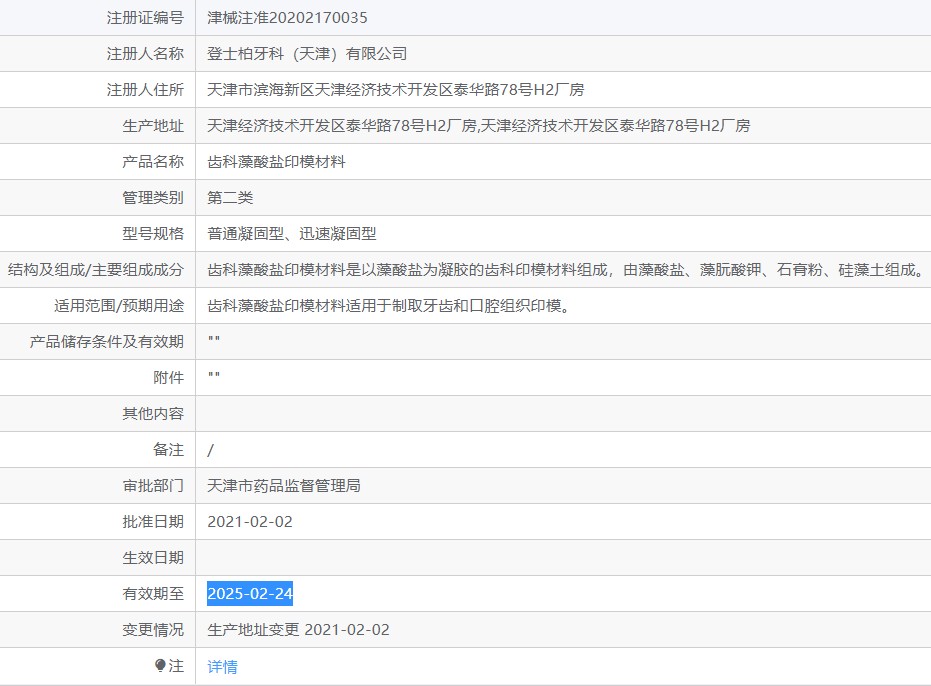Click the 备注 label
The image size is (931, 686).
(x=168, y=450)
